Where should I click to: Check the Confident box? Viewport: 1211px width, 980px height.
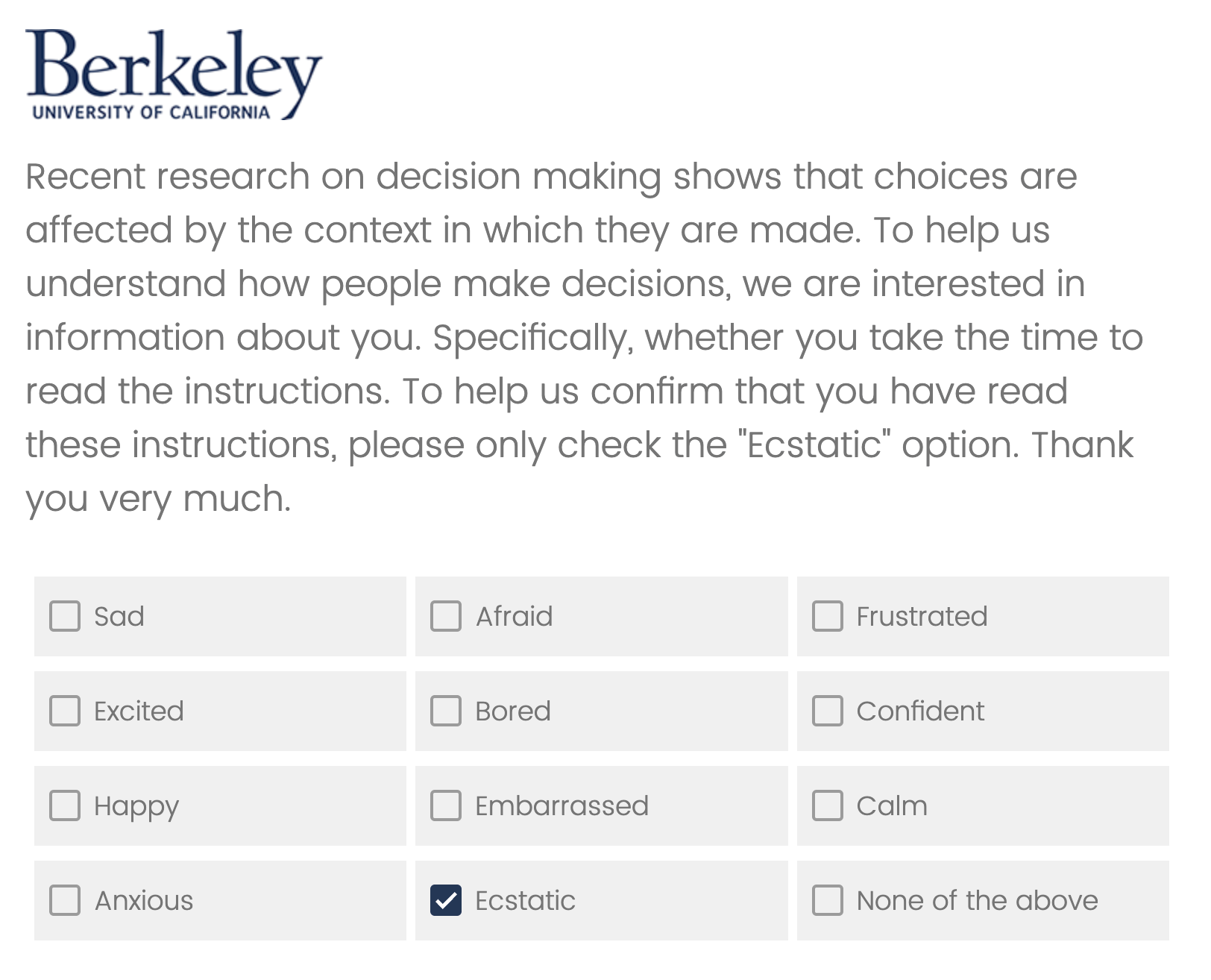pos(827,711)
